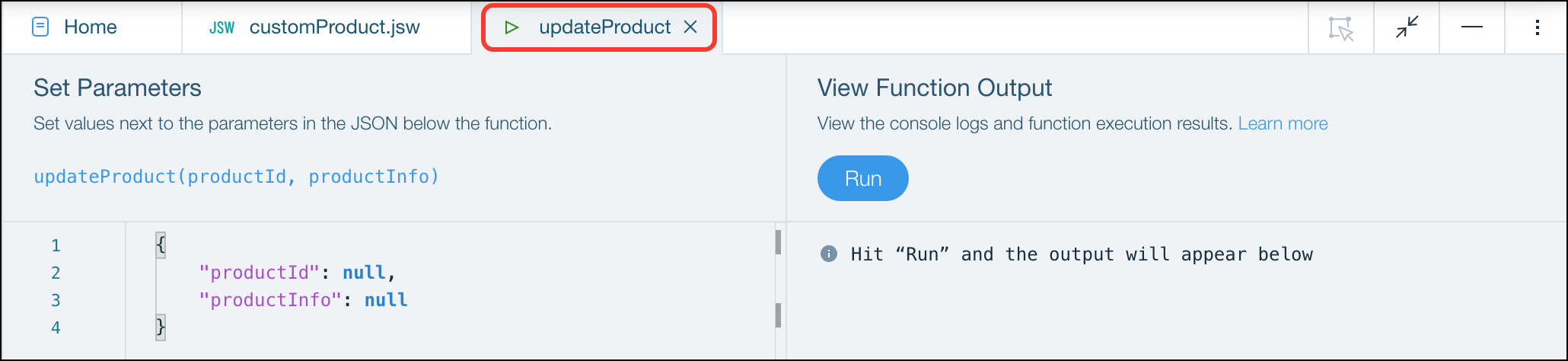The image size is (1568, 361).
Task: Click the closing brace on line 4
Action: pyautogui.click(x=161, y=327)
